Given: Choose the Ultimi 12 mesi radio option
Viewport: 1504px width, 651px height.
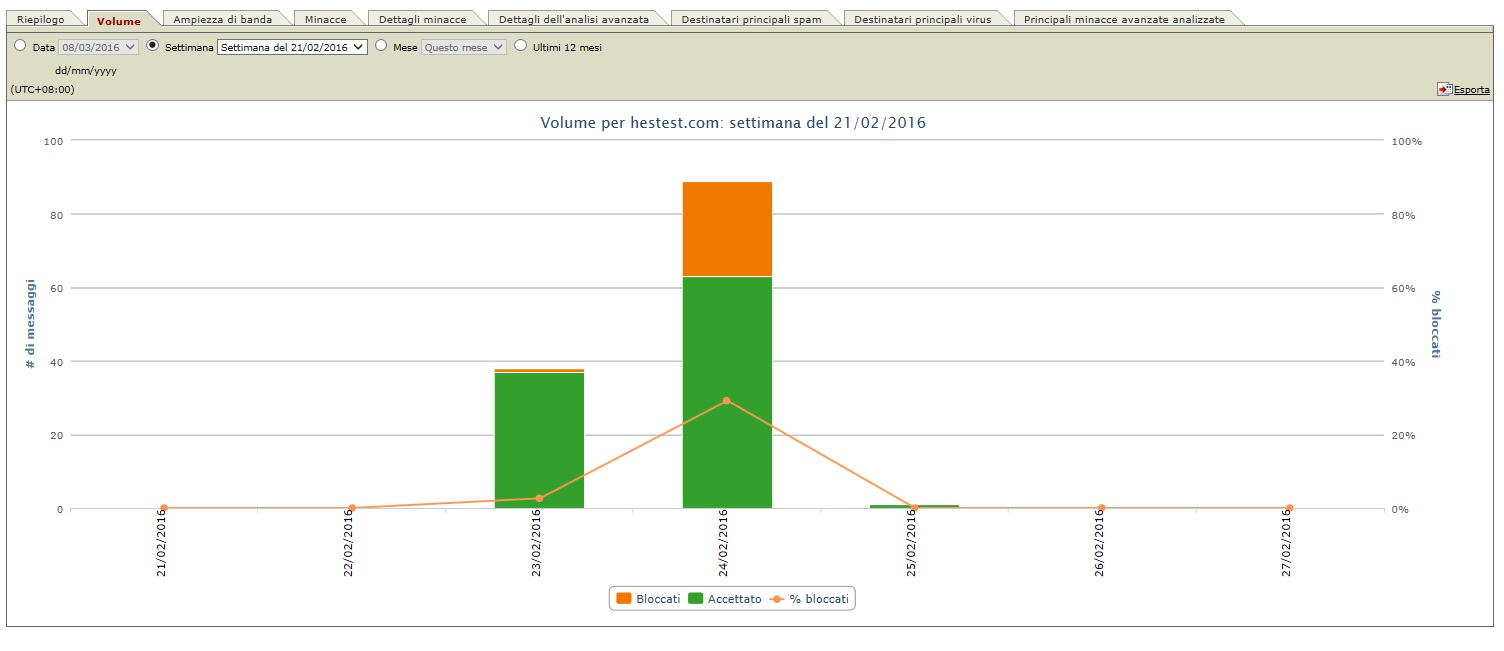Looking at the screenshot, I should click(x=520, y=46).
